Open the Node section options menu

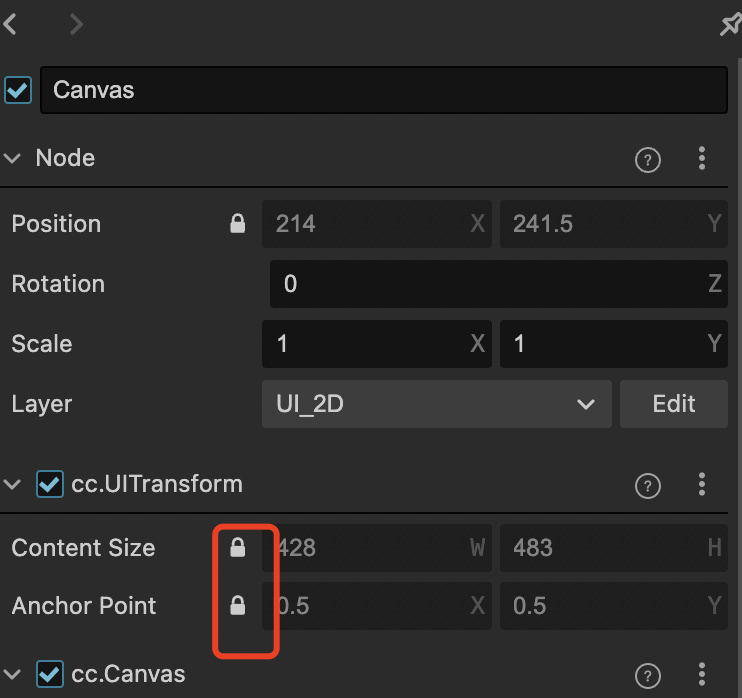pyautogui.click(x=702, y=158)
